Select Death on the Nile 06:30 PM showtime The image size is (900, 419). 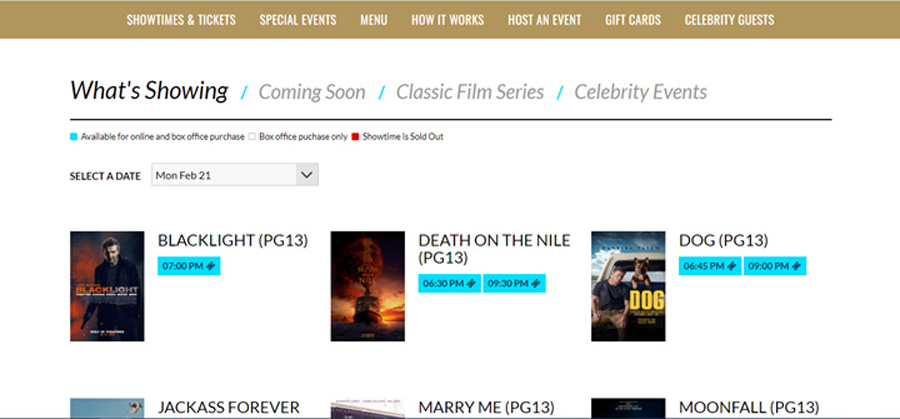coord(449,284)
